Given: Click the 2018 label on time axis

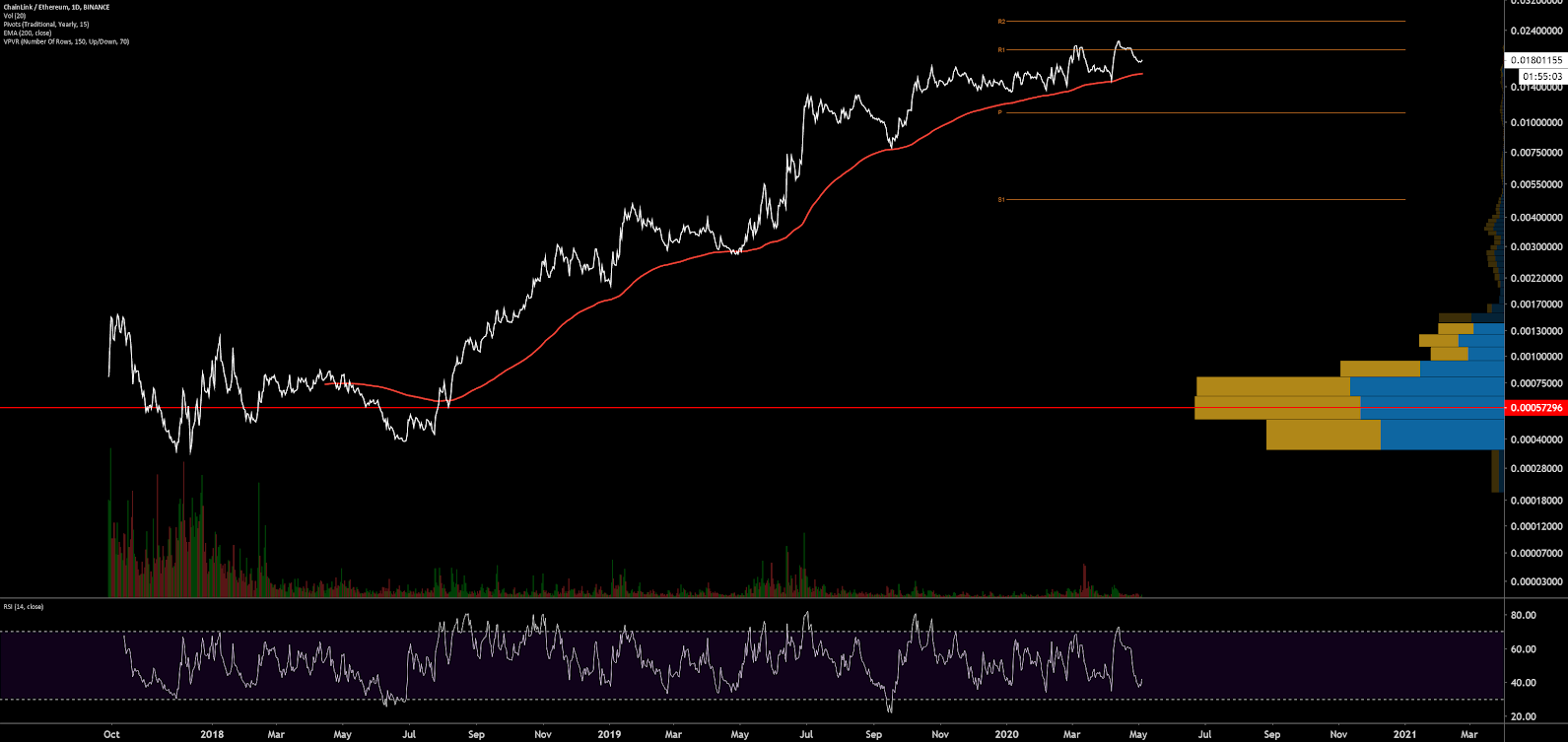Looking at the screenshot, I should click(x=212, y=734).
